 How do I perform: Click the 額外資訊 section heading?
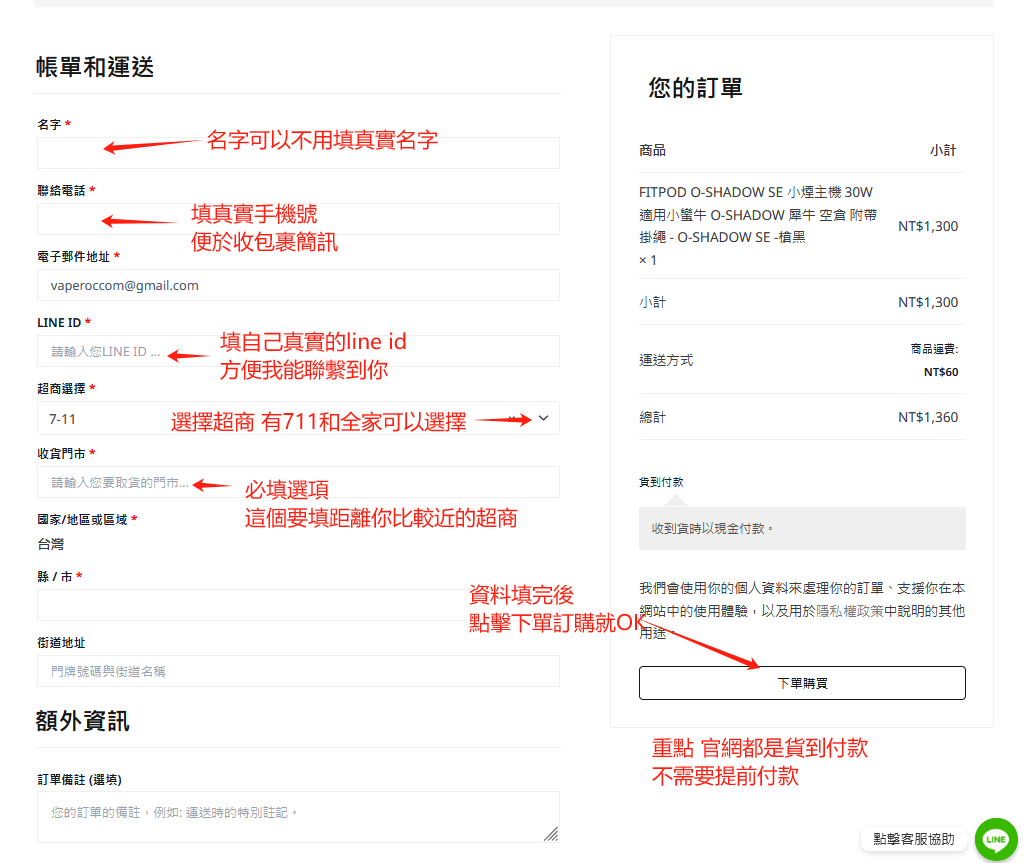[x=82, y=721]
